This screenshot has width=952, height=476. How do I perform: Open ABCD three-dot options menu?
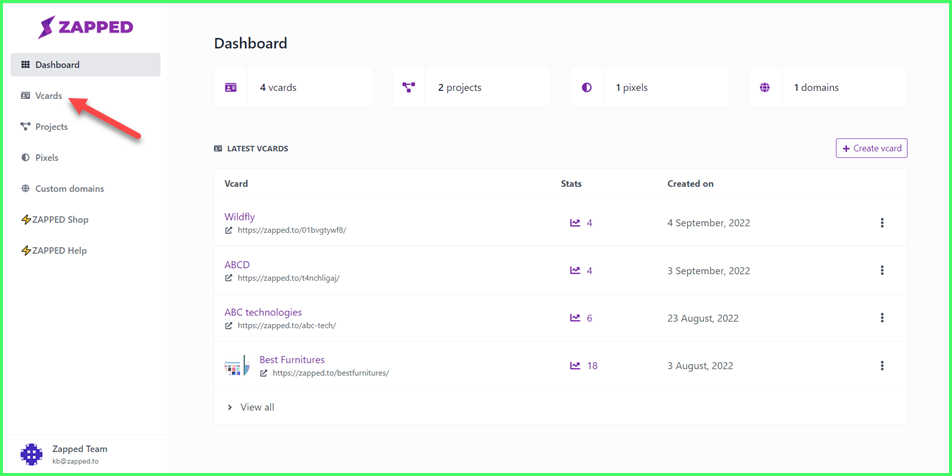(882, 270)
